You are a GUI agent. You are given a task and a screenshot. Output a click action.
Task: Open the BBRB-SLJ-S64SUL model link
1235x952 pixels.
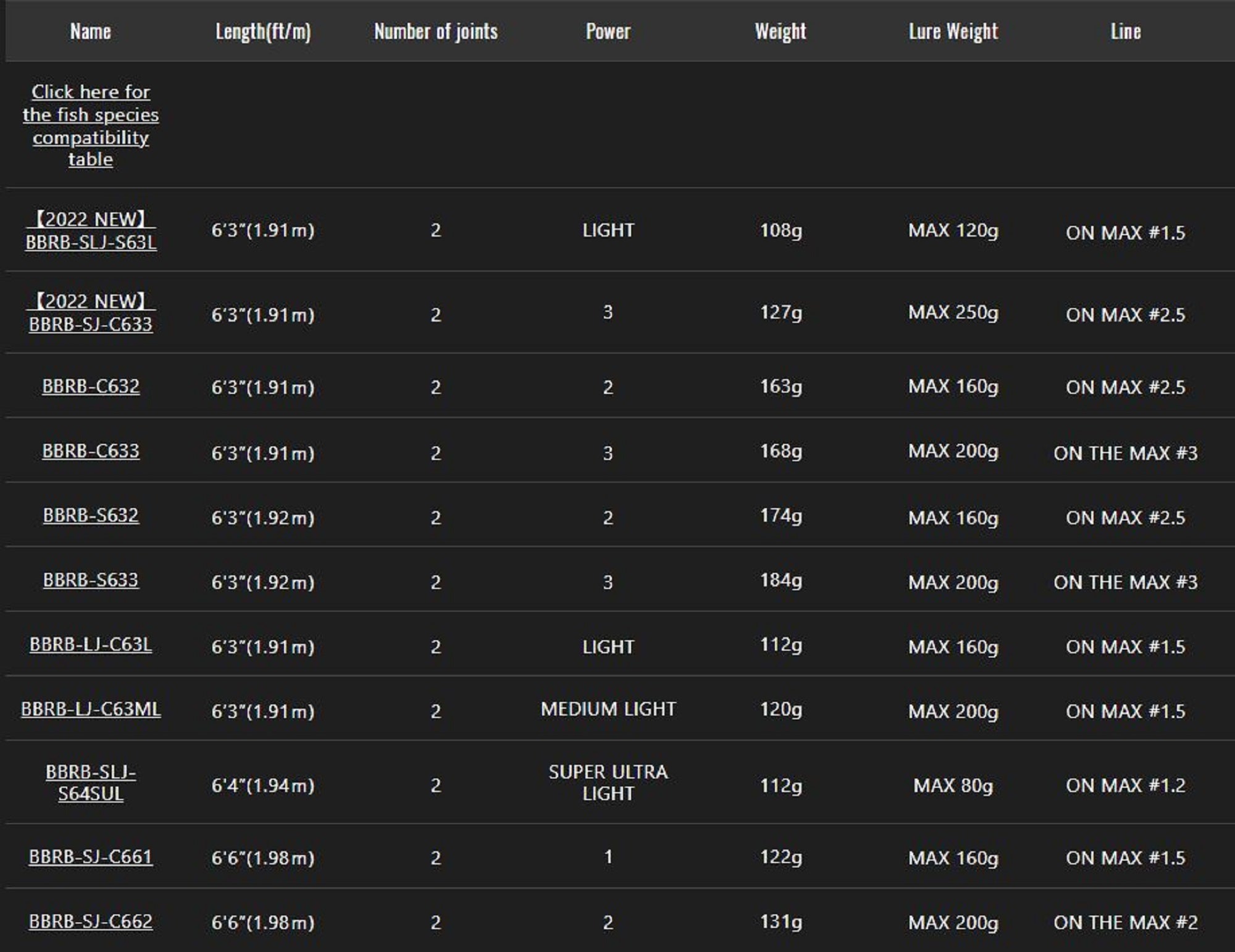91,783
